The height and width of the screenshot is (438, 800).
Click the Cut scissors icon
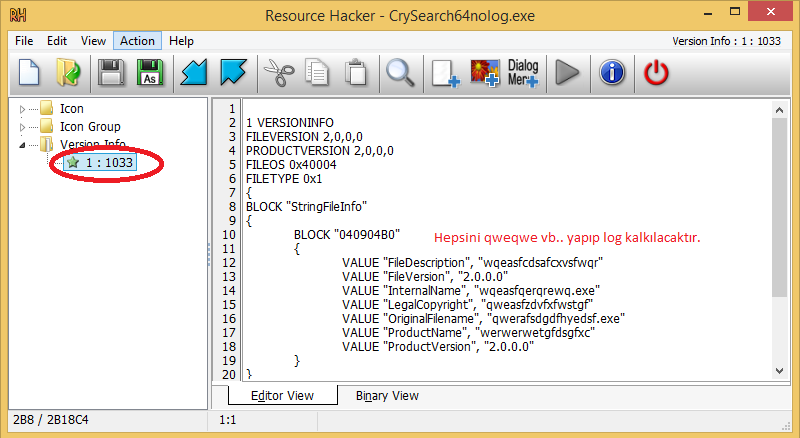coord(279,73)
